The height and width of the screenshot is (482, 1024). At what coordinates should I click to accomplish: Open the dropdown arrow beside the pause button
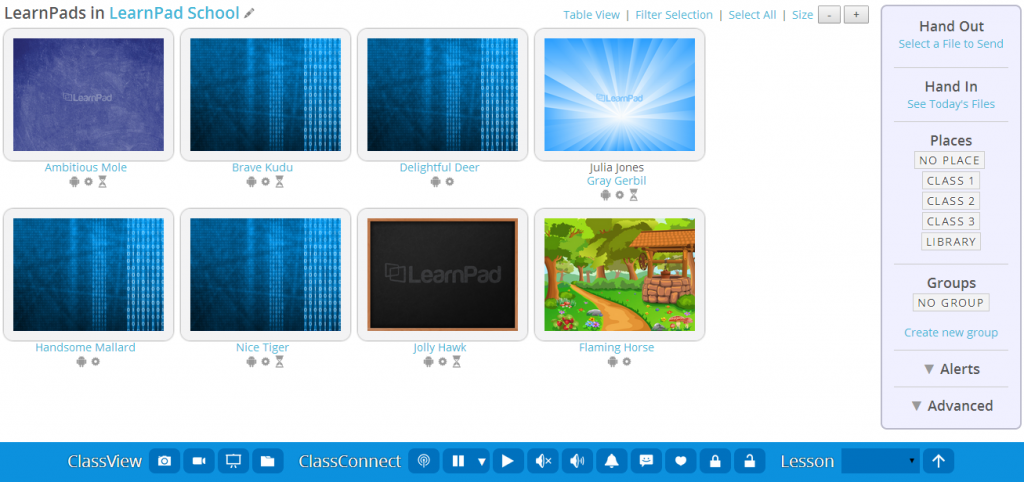[482, 461]
